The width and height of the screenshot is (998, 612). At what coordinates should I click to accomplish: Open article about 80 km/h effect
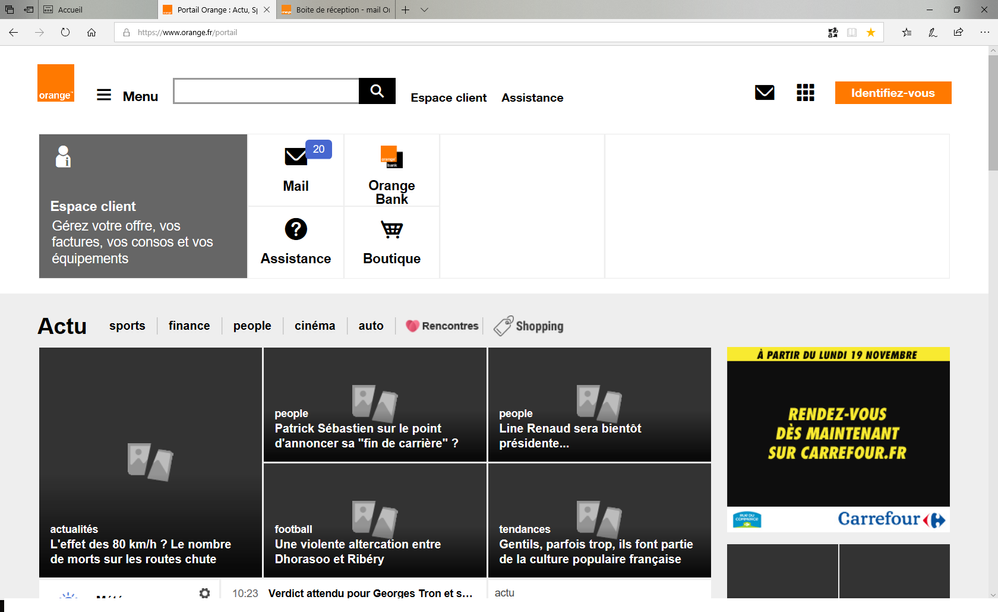click(150, 462)
